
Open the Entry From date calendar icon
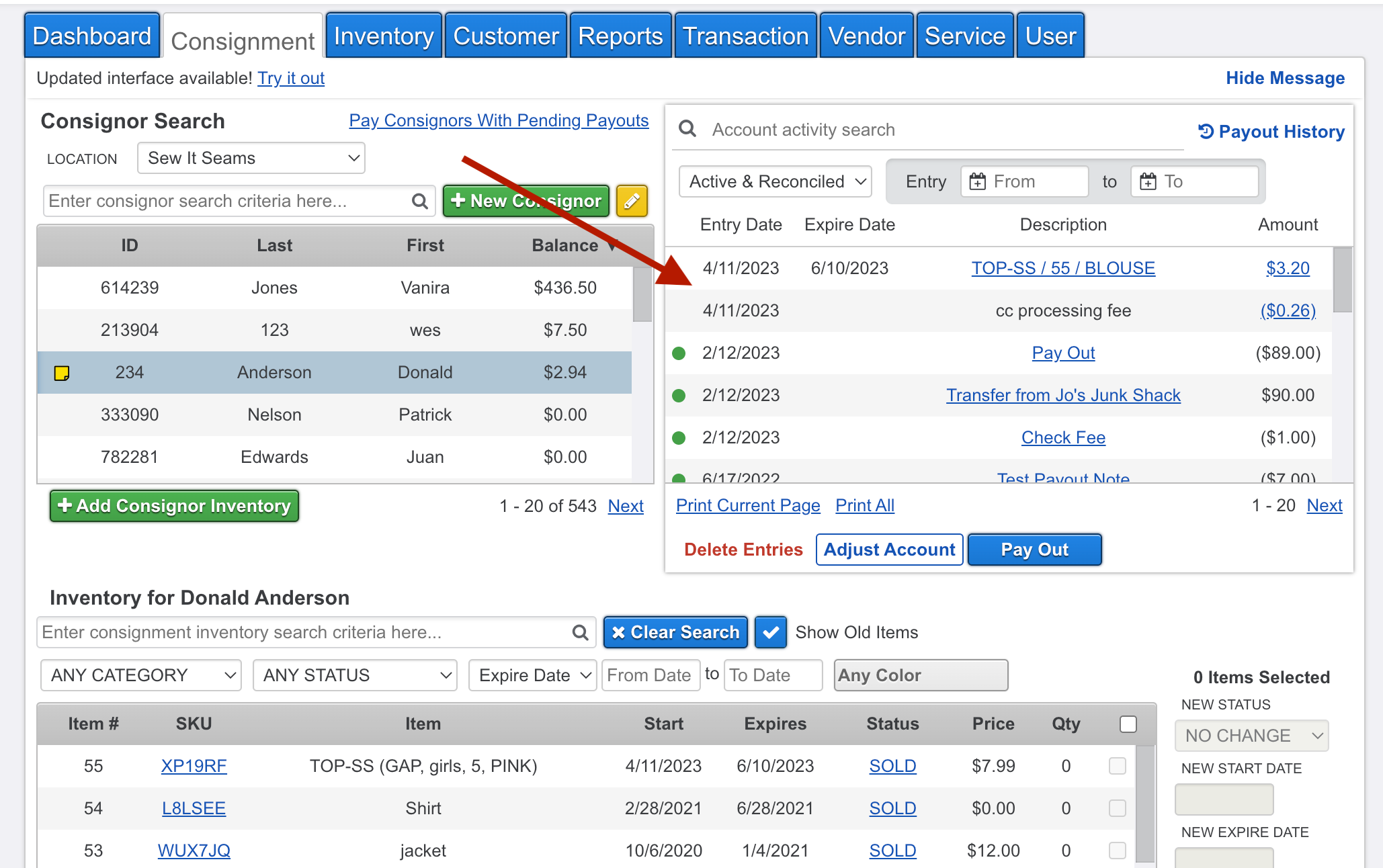(x=978, y=181)
